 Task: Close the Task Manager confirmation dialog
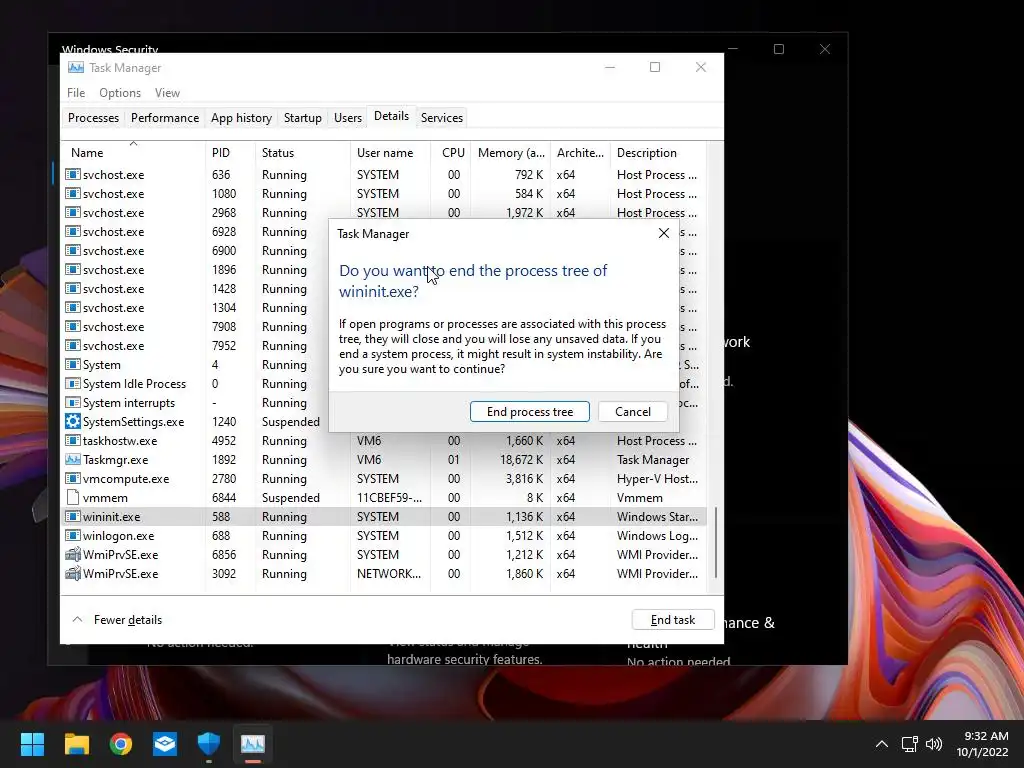pyautogui.click(x=664, y=233)
